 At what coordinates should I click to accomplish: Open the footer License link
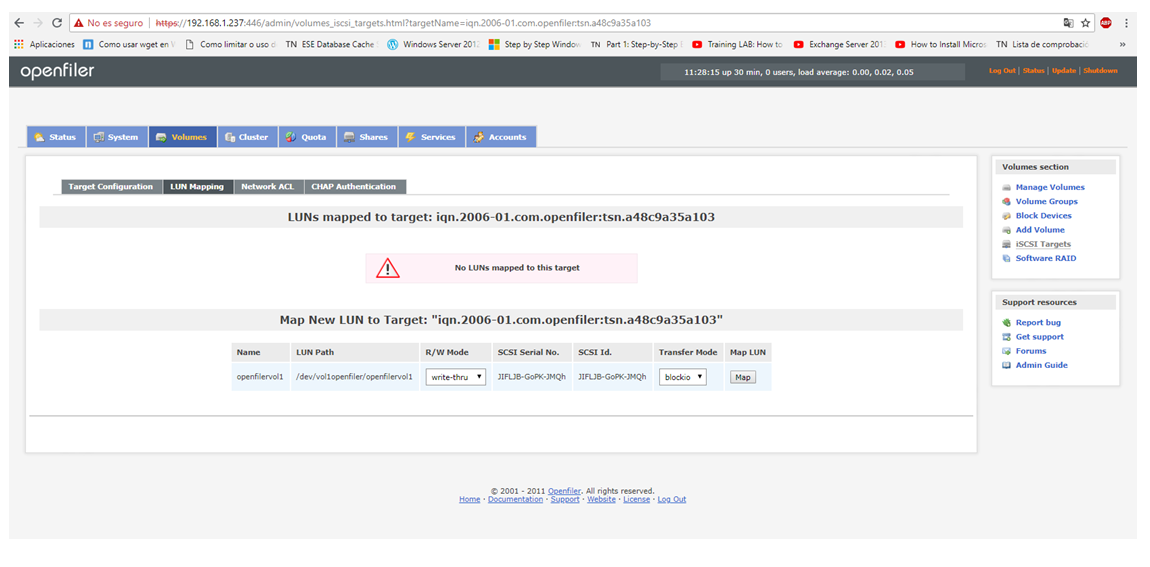click(x=637, y=500)
